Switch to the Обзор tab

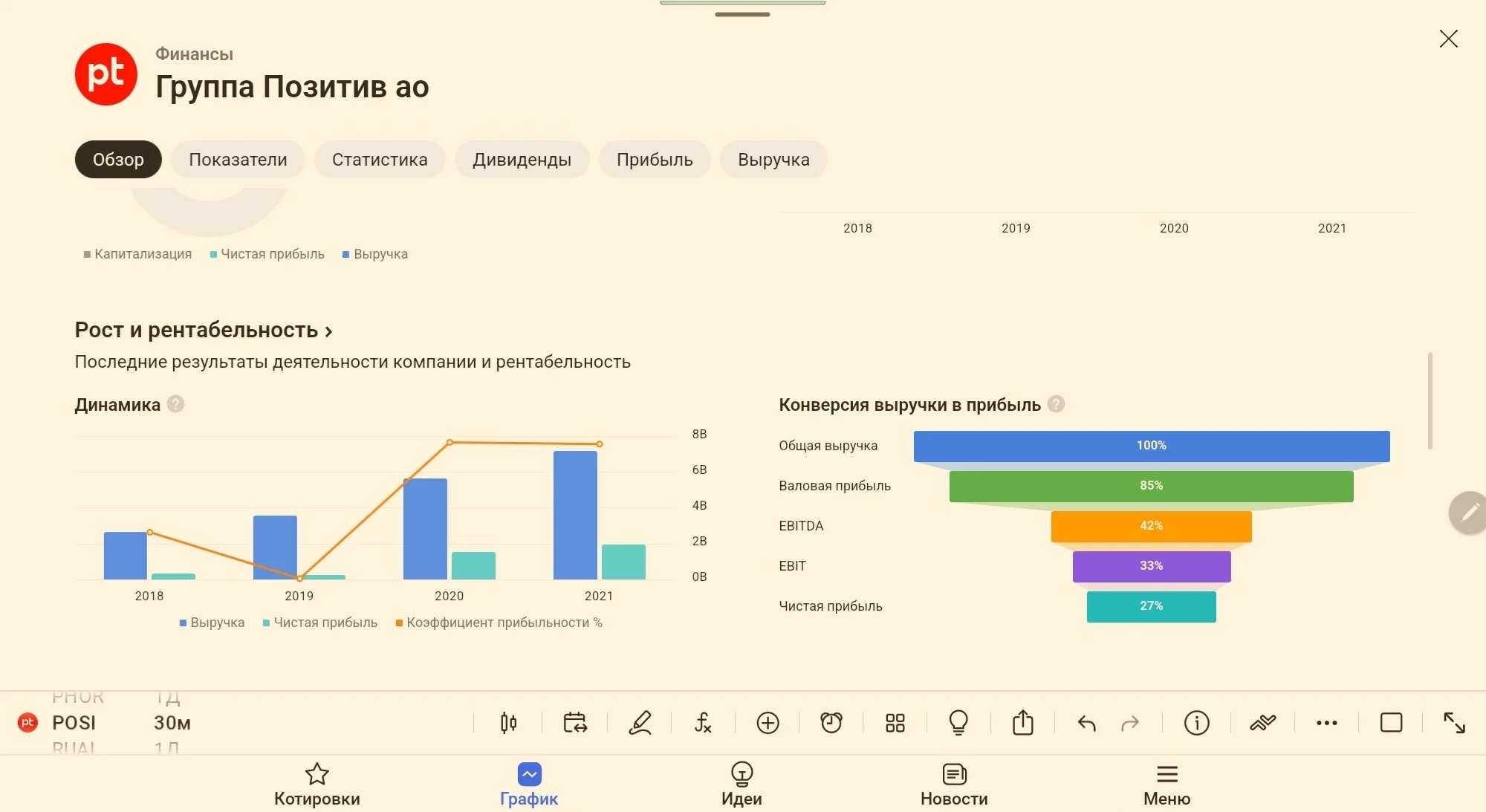click(118, 160)
